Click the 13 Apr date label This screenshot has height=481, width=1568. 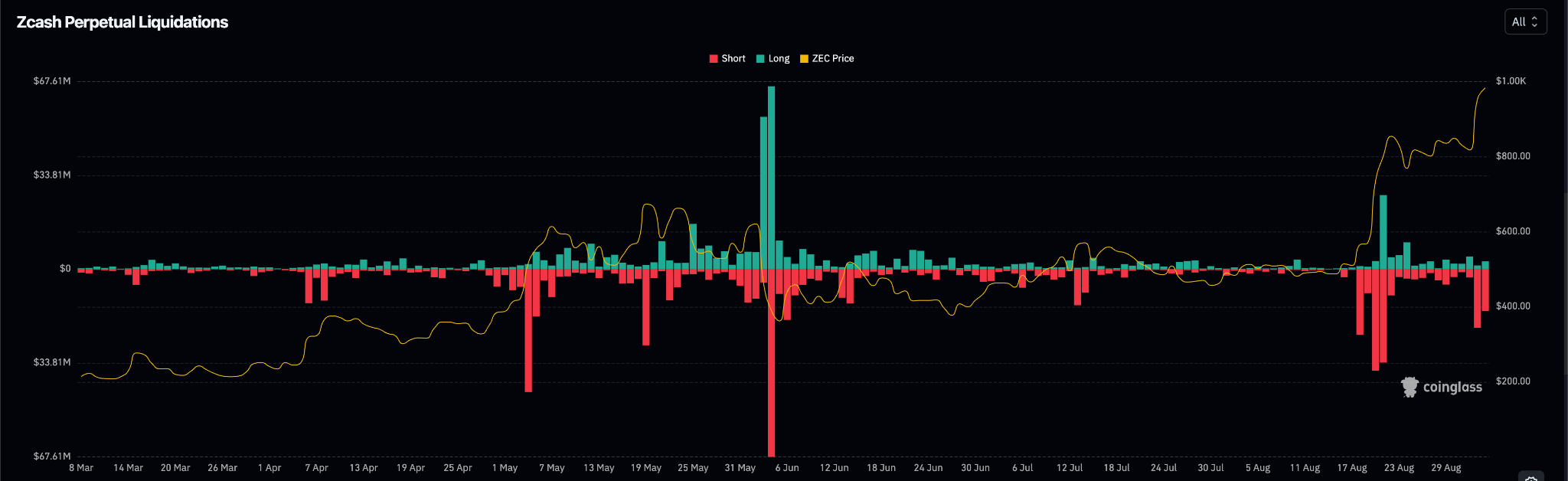coord(364,468)
